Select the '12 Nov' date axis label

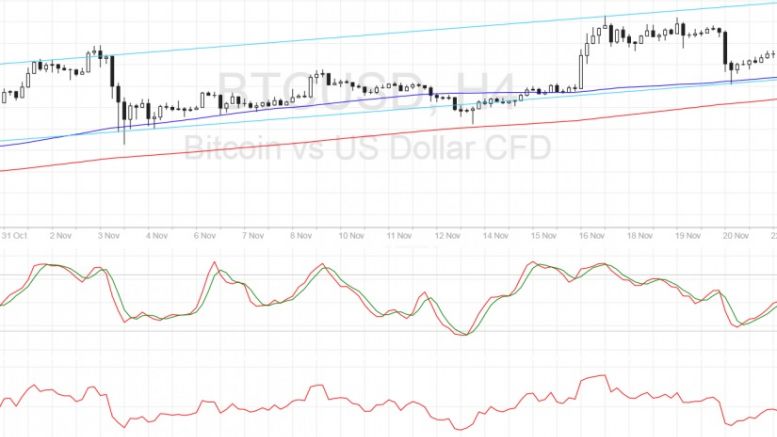[x=447, y=236]
